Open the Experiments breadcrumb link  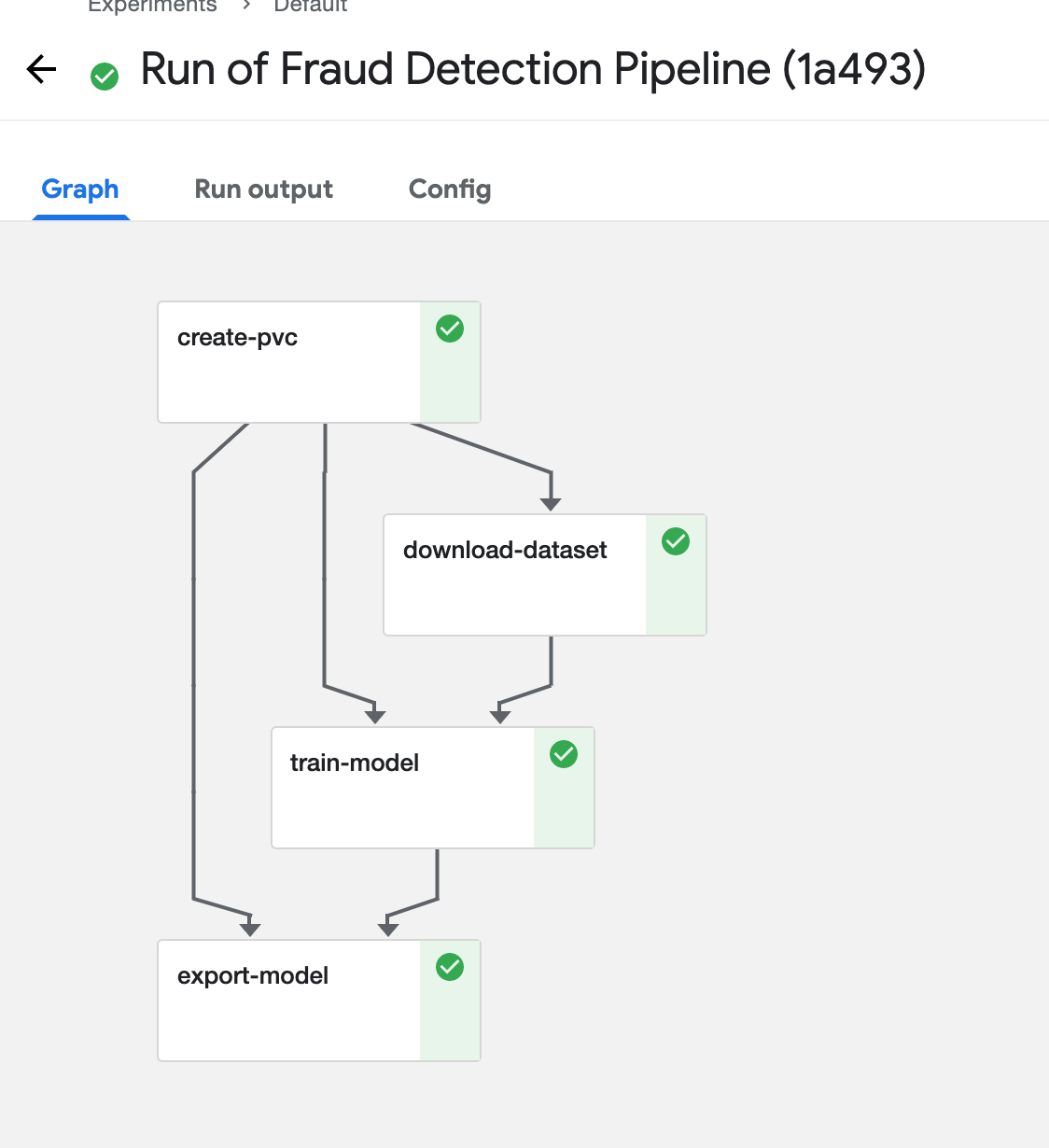[x=152, y=7]
